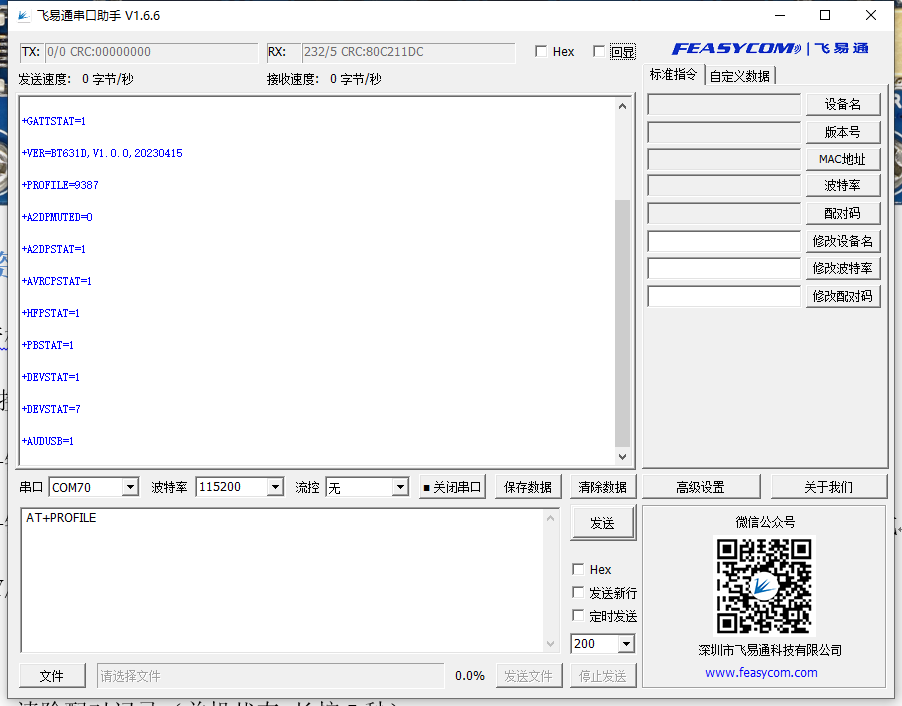Open 高级设置 advanced settings
Screen dimensions: 902x706
click(699, 486)
